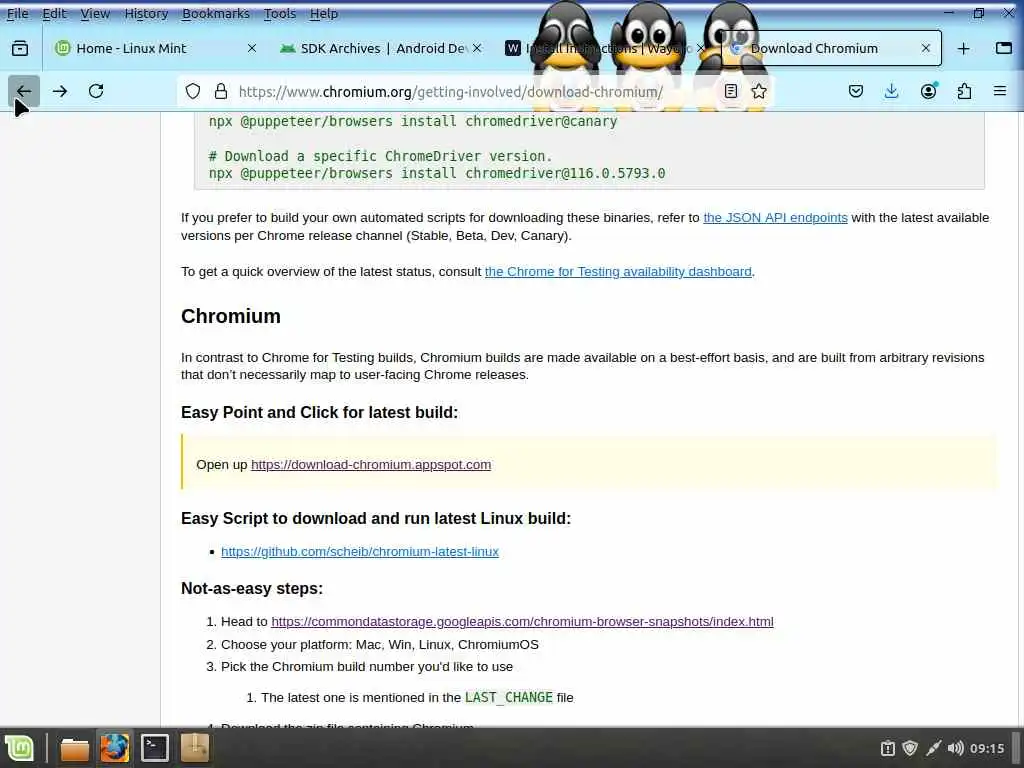Go forward one page

pyautogui.click(x=60, y=91)
